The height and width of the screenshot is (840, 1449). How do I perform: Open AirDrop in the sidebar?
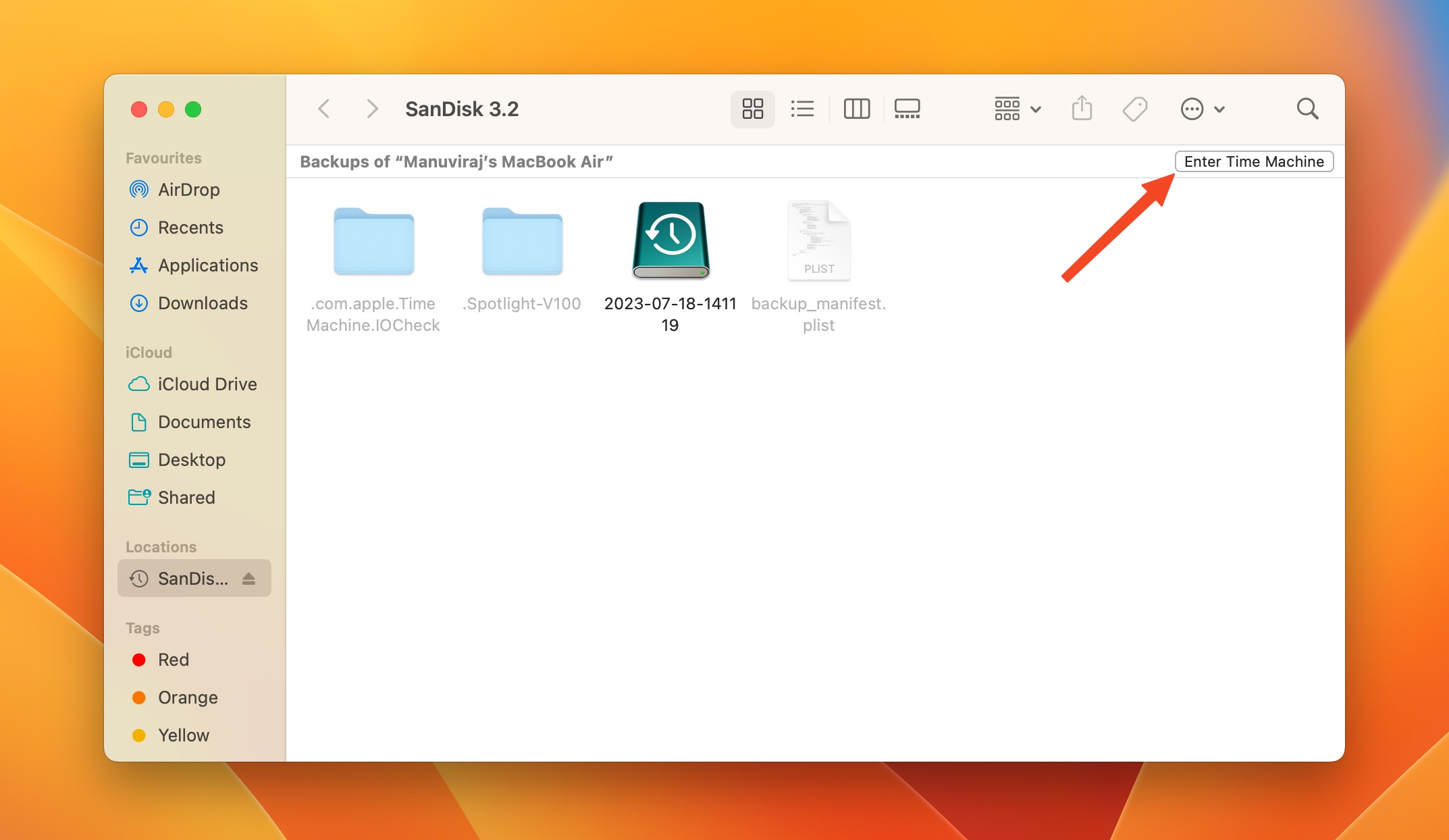tap(194, 190)
